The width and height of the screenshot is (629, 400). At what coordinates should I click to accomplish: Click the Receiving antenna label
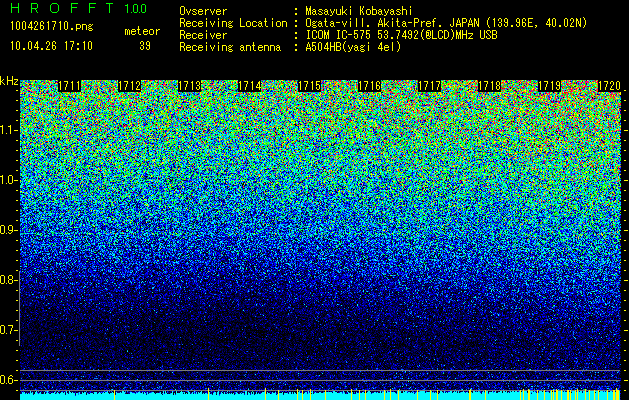230,47
